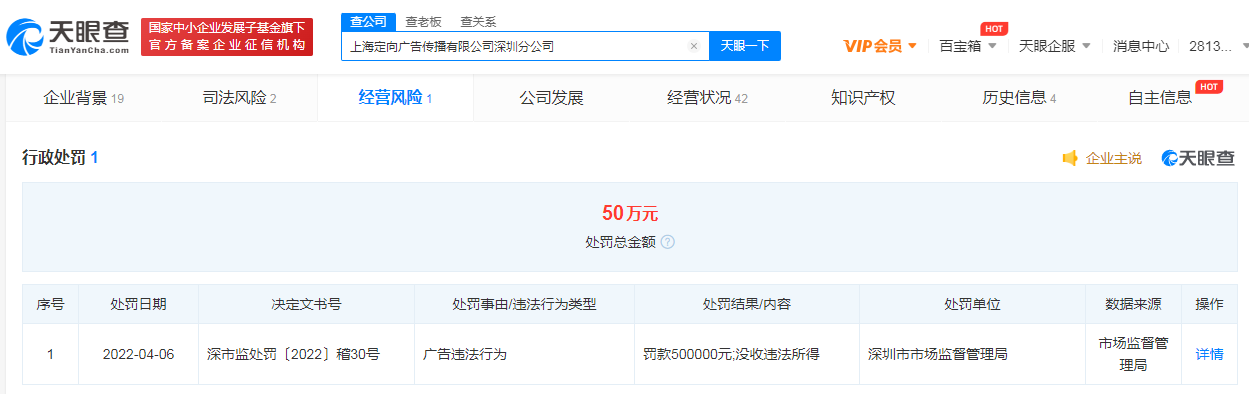Click the 天眼查 watermark logo near 企业主说
Screen dimensions: 1249x394
[1198, 158]
